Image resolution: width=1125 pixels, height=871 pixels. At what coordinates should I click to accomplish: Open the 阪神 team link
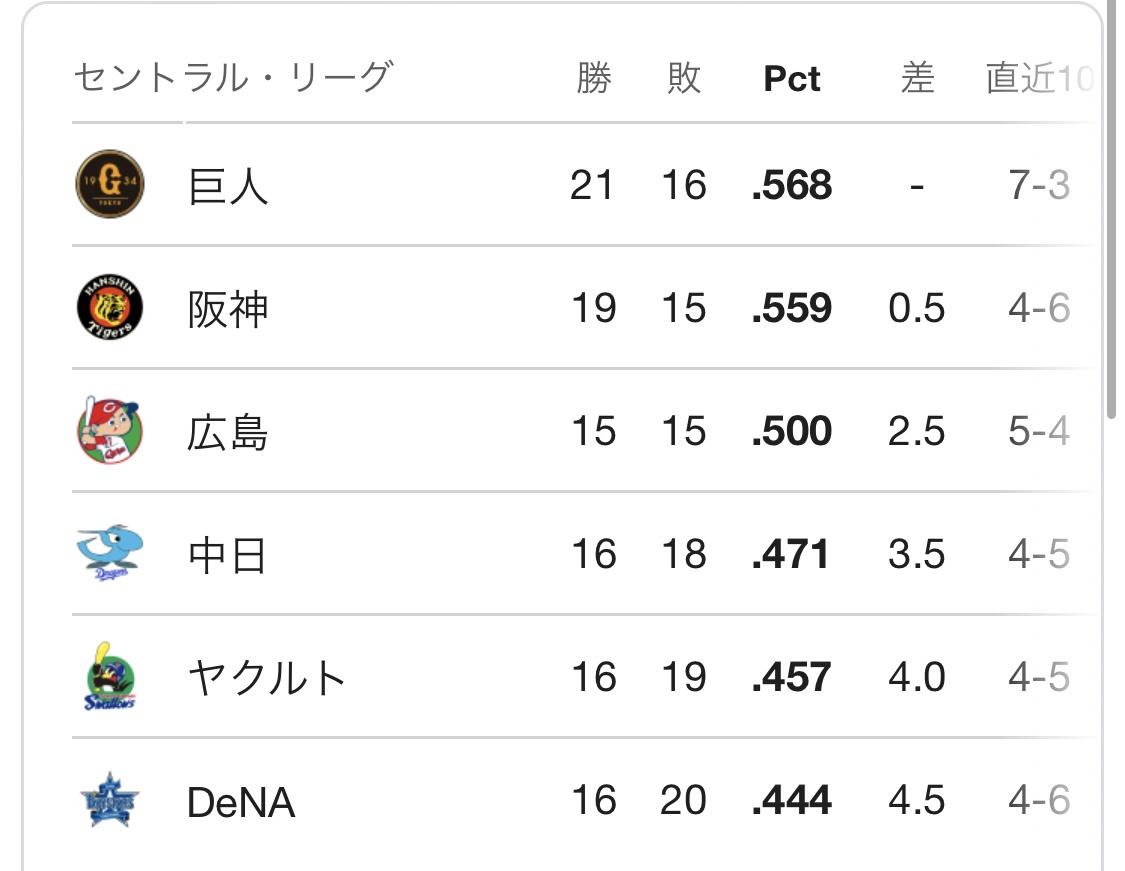click(x=228, y=309)
